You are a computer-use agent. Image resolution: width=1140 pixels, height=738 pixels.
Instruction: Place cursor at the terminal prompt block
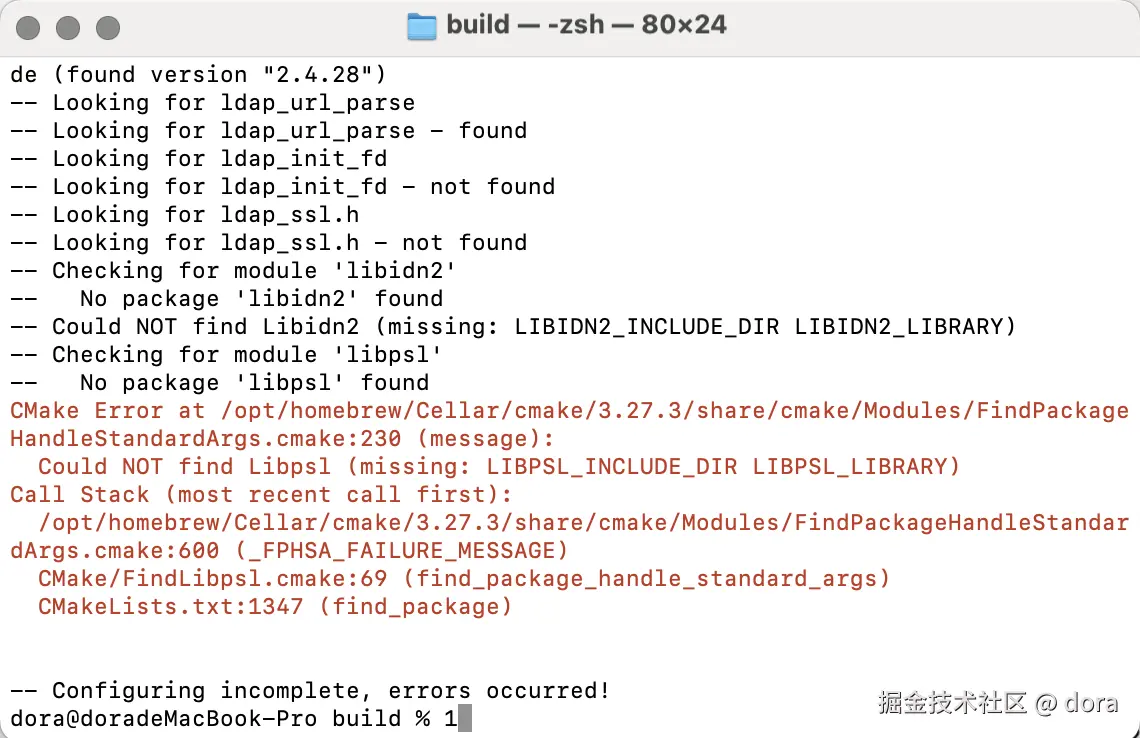pos(464,718)
